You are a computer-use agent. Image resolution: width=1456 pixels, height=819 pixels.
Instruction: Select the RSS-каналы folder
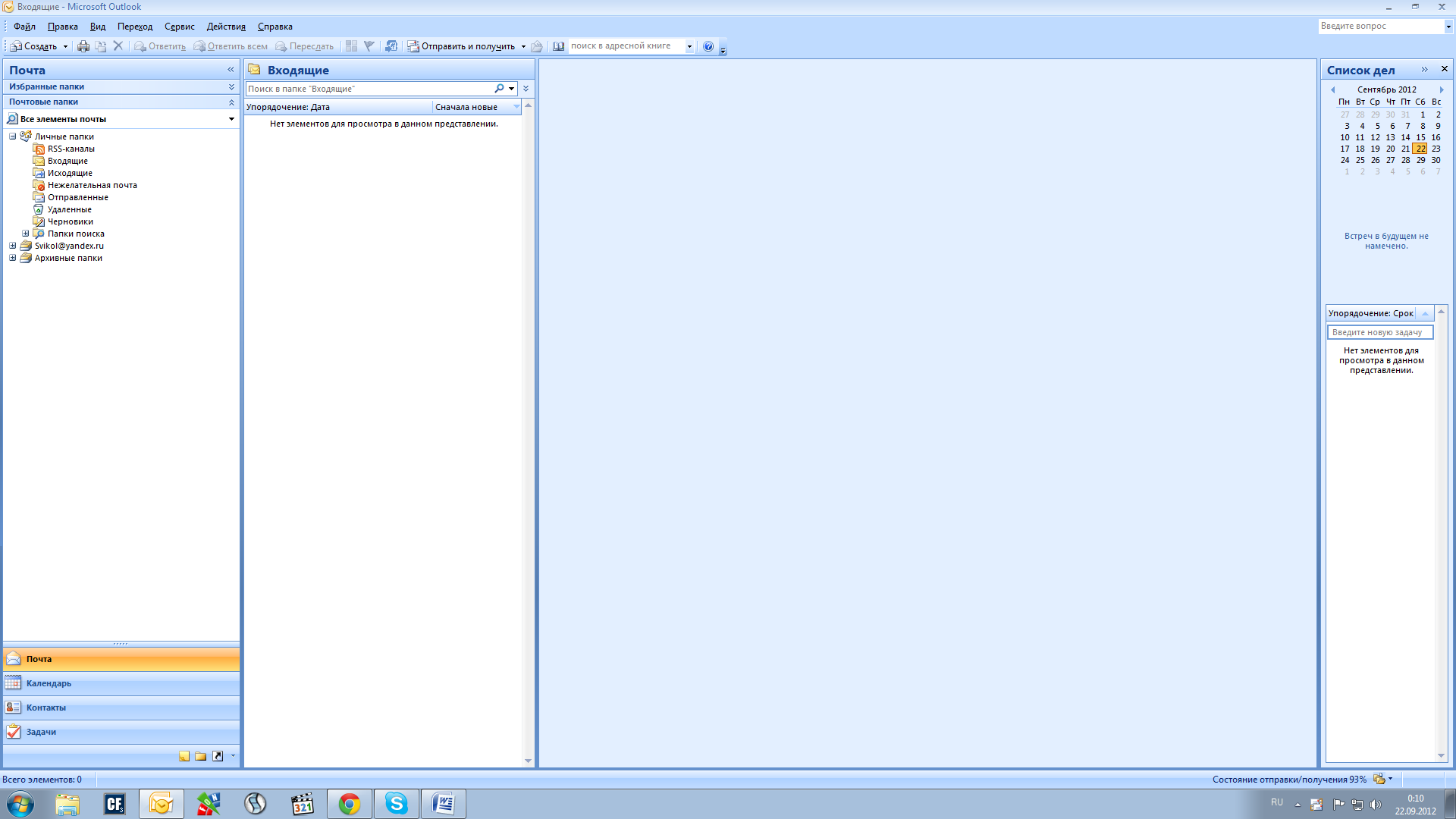(x=71, y=149)
